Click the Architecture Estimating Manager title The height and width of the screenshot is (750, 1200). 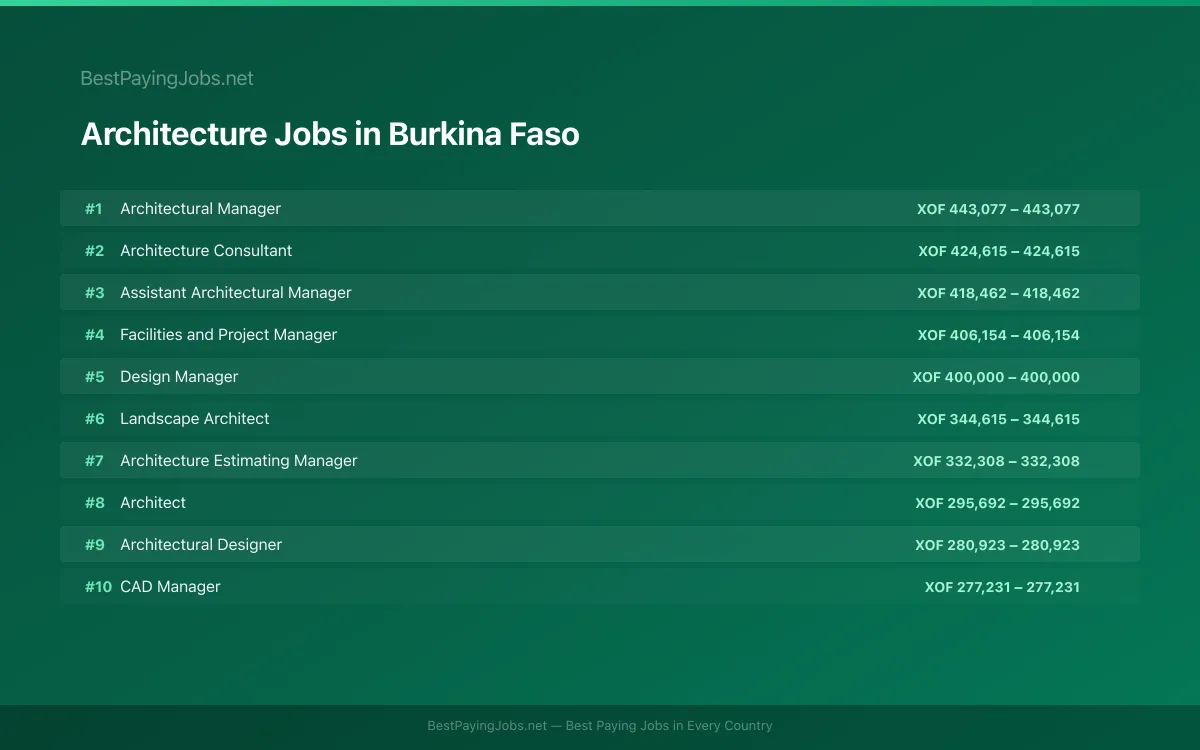click(x=239, y=460)
